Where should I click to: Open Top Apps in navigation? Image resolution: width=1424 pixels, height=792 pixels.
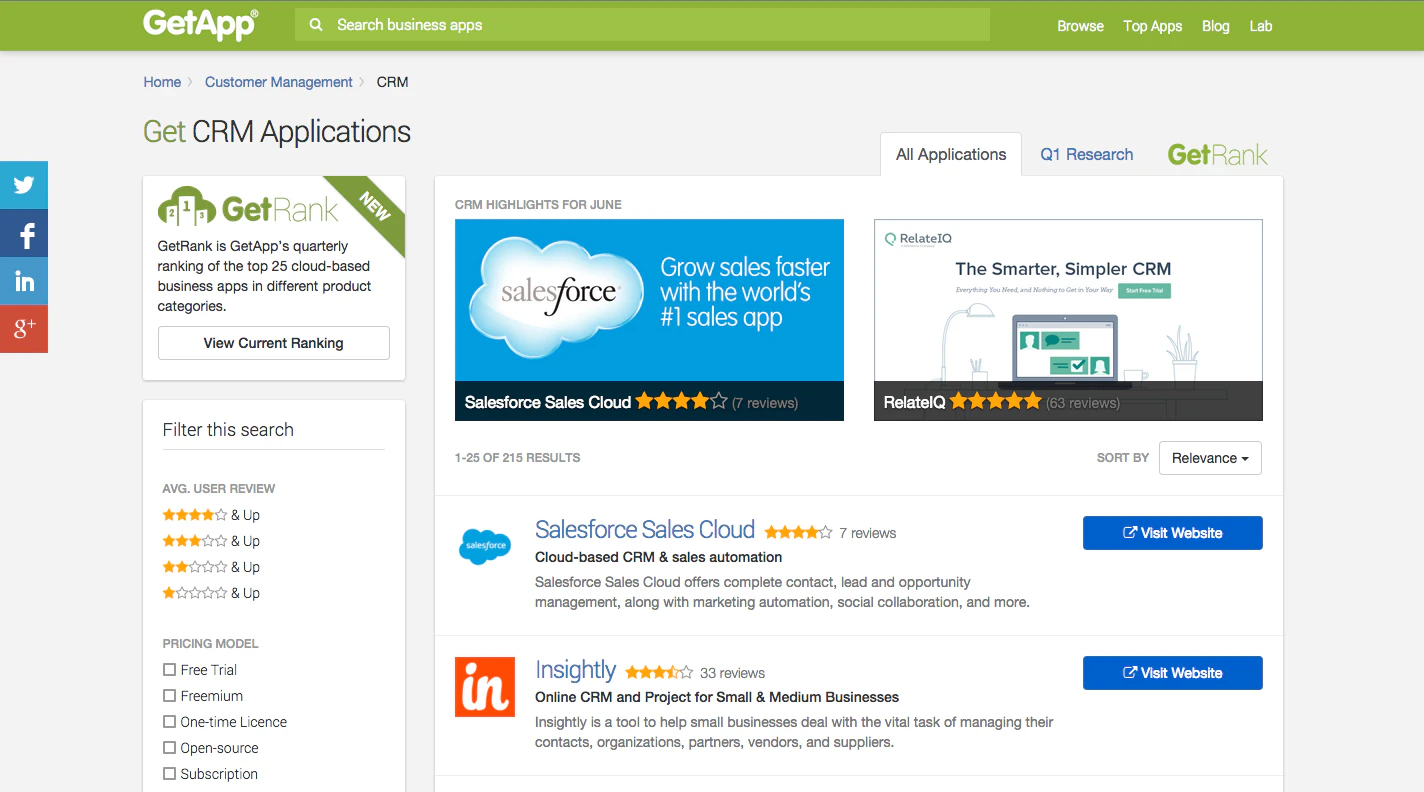(1152, 26)
